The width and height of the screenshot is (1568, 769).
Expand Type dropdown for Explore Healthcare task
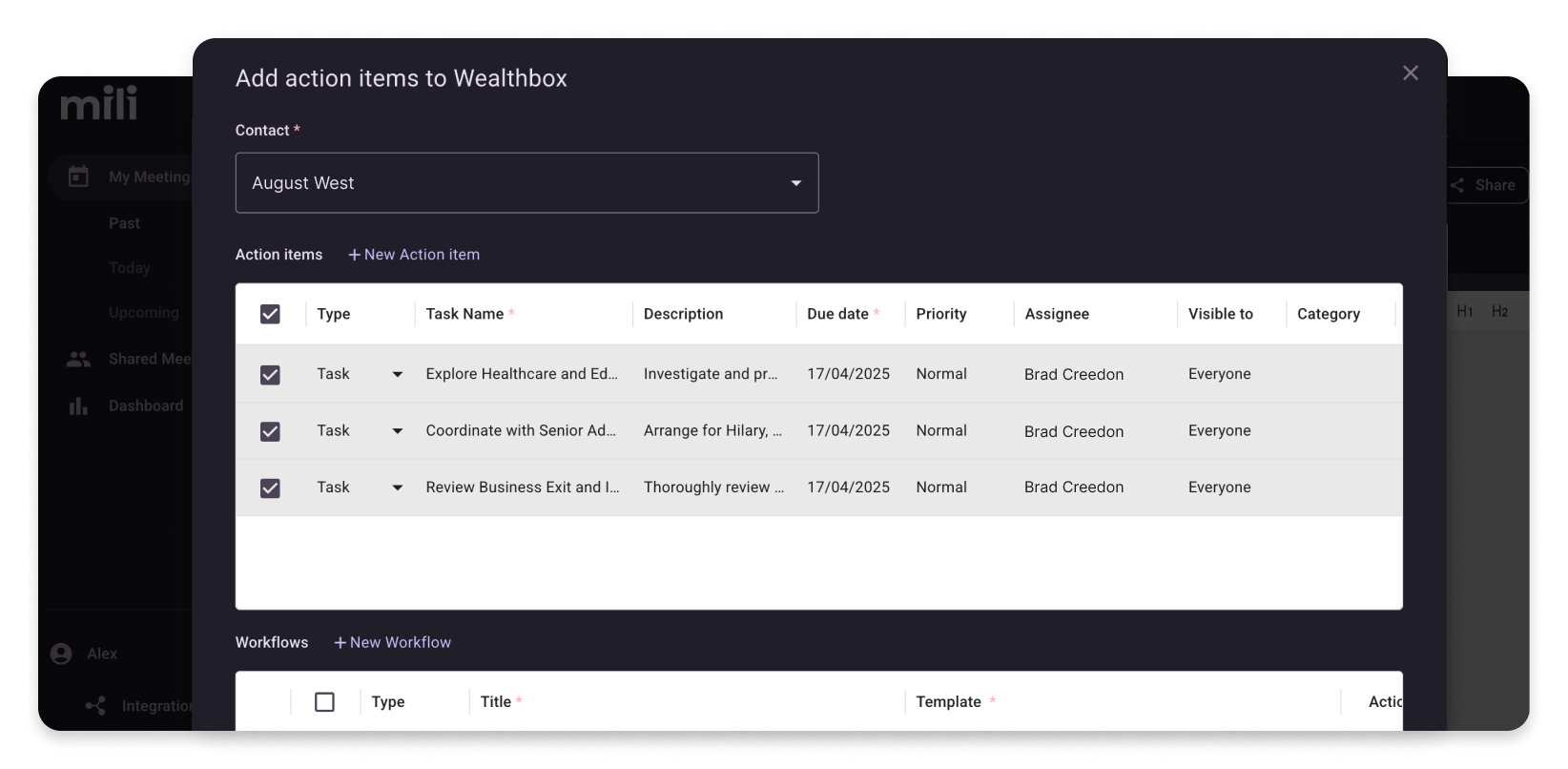tap(398, 375)
